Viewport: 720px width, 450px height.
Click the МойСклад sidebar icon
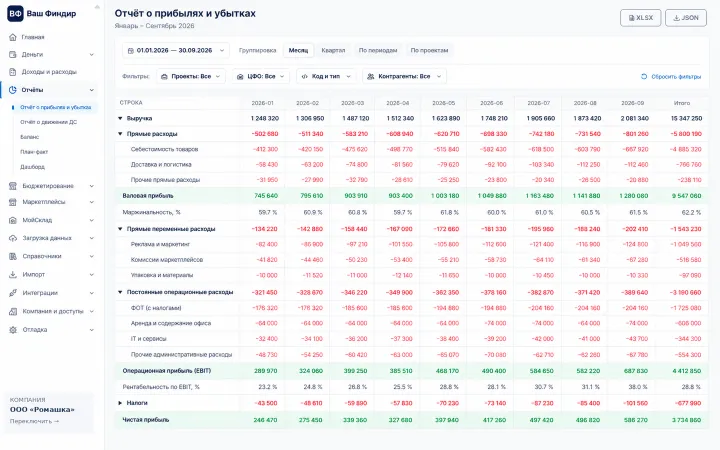13,220
